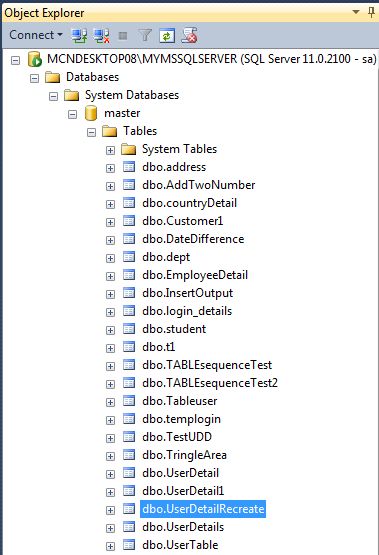Click the table icon beside dbo.Customer1
Image resolution: width=379 pixels, height=555 pixels.
[x=129, y=221]
